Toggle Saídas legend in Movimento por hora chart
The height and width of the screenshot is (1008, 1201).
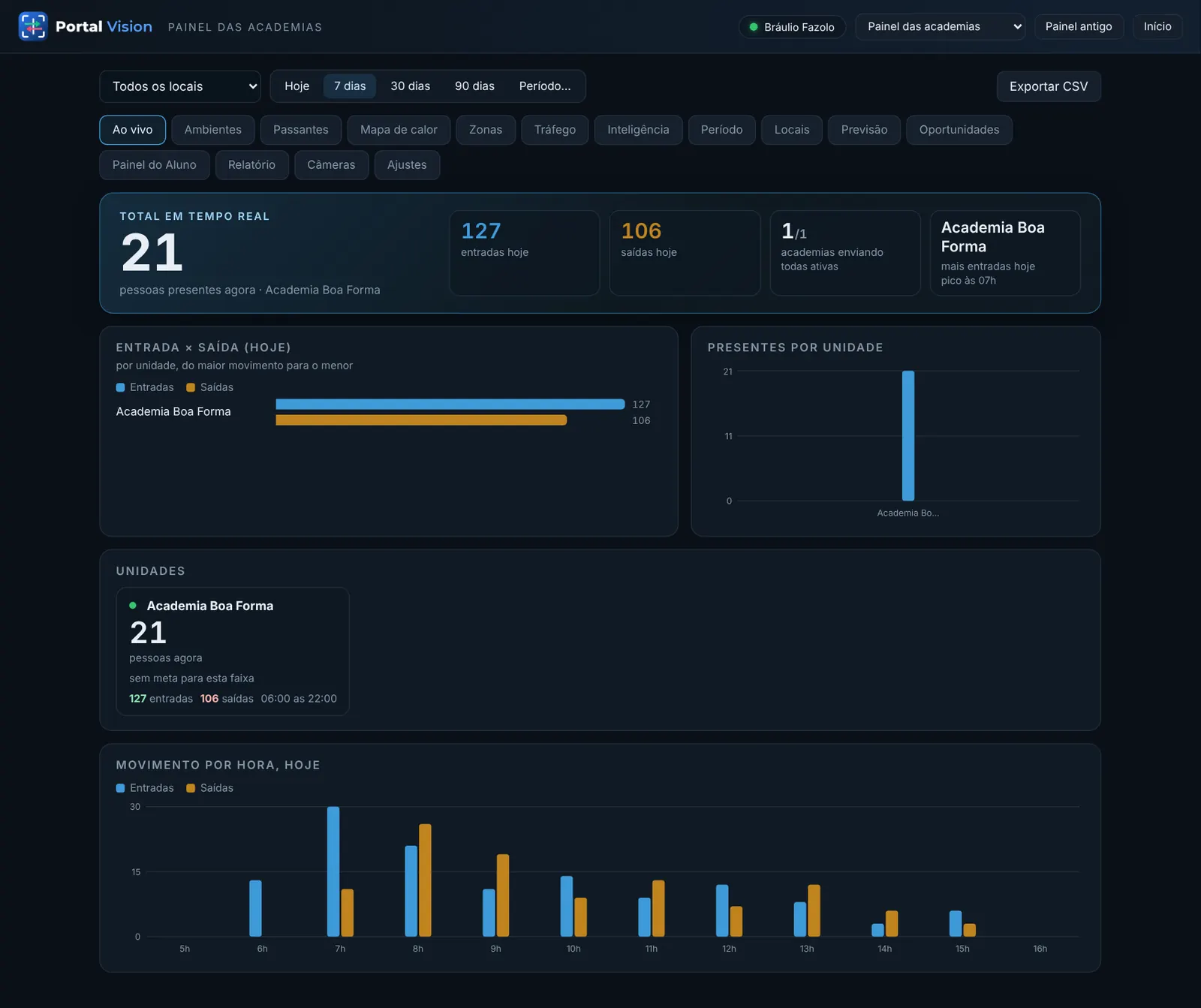click(210, 788)
